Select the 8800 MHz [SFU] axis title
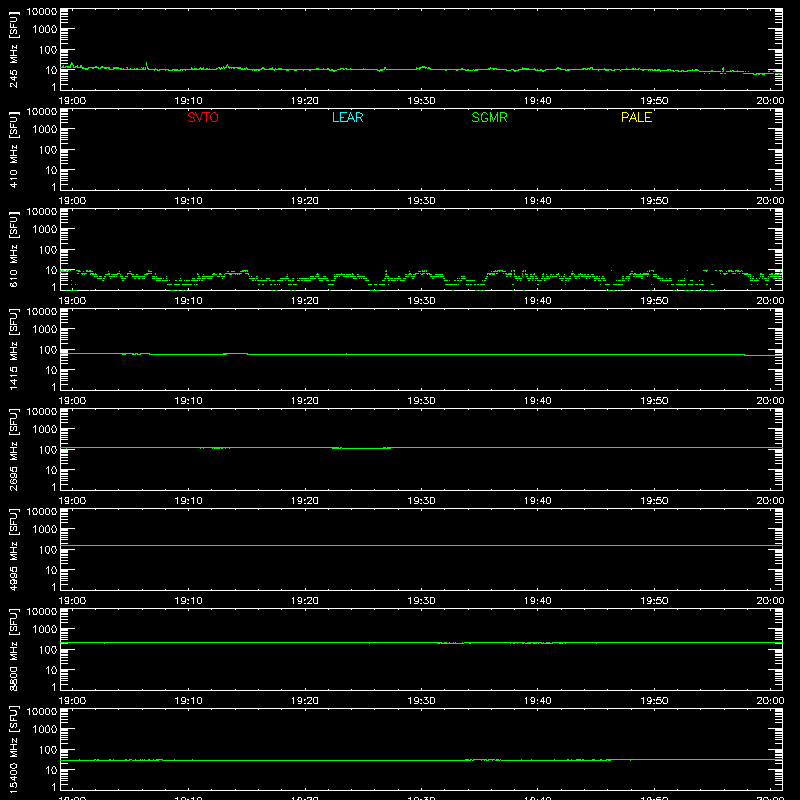The width and height of the screenshot is (800, 800). pyautogui.click(x=13, y=649)
